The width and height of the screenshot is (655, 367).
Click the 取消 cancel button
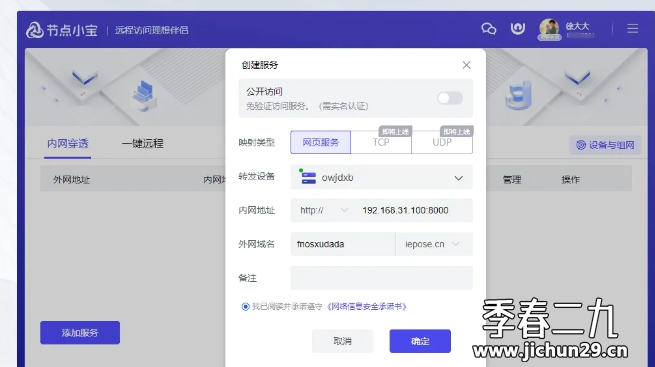pyautogui.click(x=342, y=341)
